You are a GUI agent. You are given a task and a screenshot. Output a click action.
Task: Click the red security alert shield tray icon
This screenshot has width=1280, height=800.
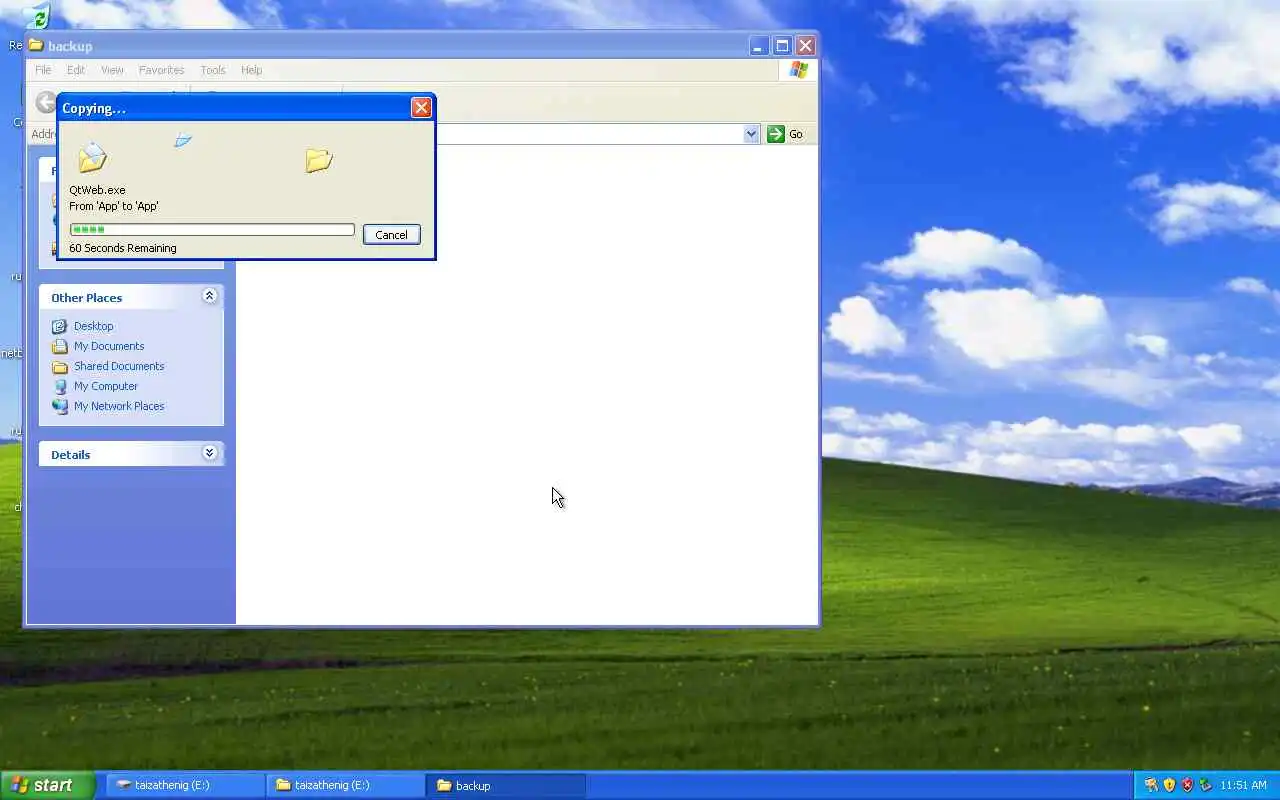coord(1187,785)
